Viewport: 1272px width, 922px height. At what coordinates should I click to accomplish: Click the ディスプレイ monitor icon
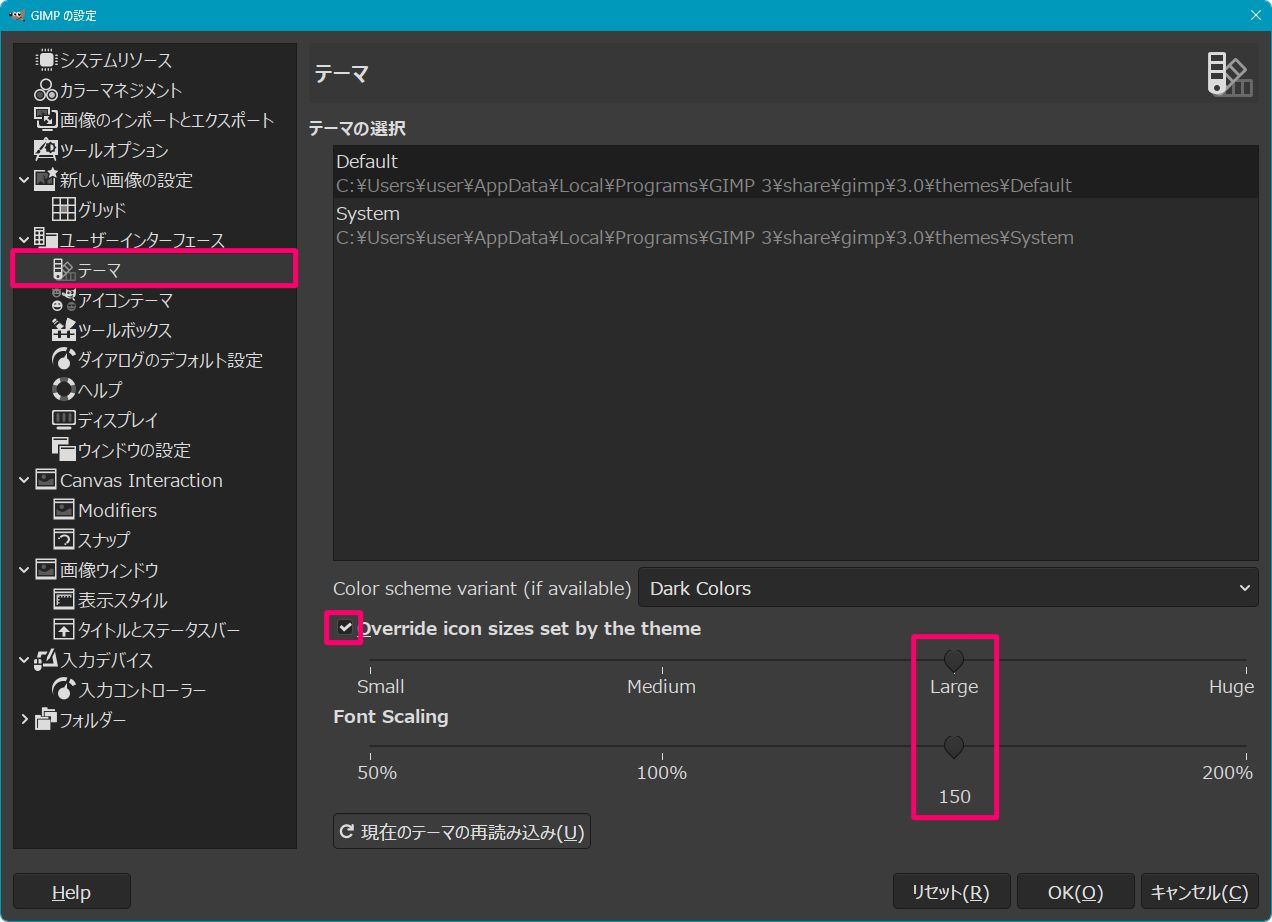click(64, 420)
